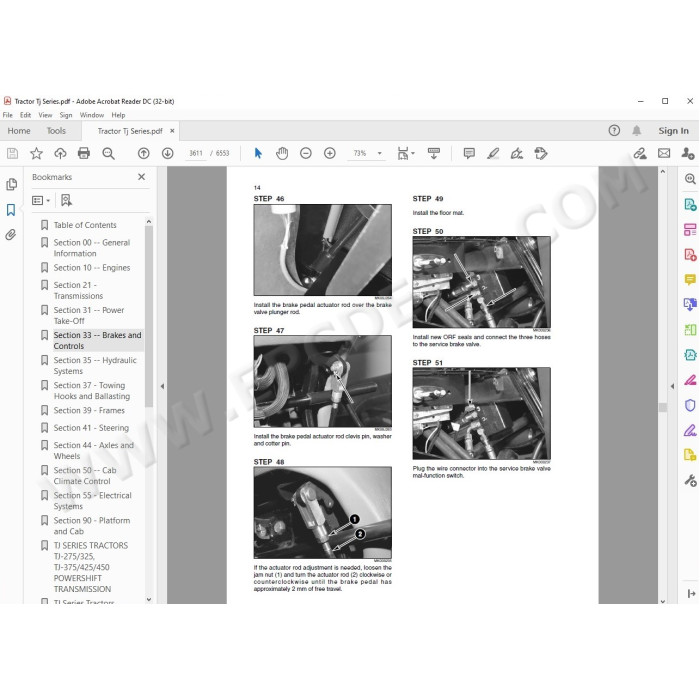Click the page number field 3611
Screen dimensions: 700x700
(x=196, y=154)
